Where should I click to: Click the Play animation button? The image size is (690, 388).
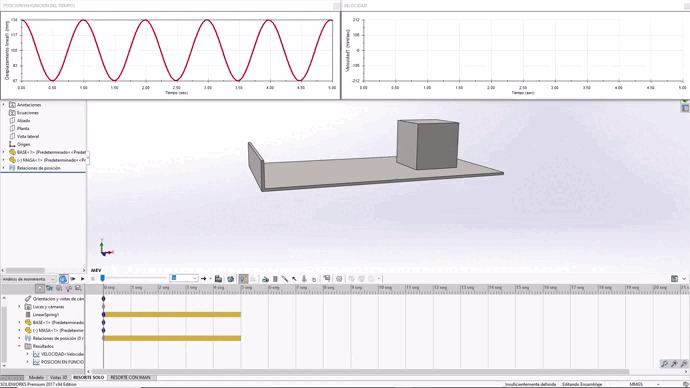tap(83, 279)
